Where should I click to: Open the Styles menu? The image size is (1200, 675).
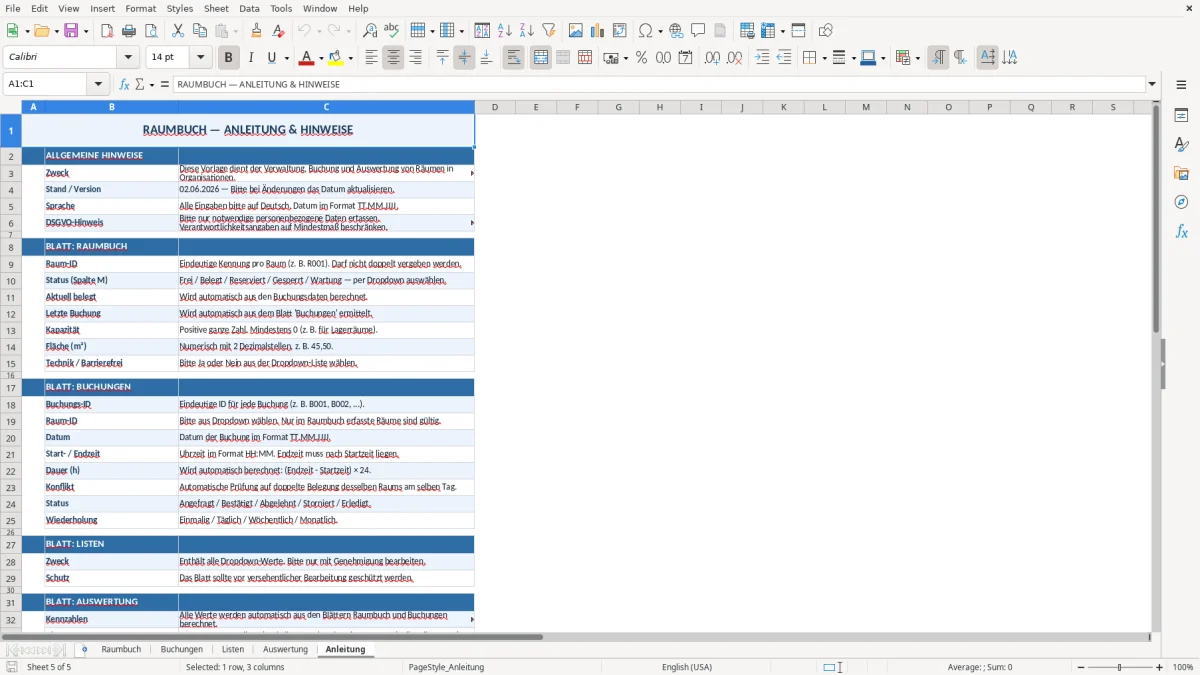pyautogui.click(x=180, y=8)
